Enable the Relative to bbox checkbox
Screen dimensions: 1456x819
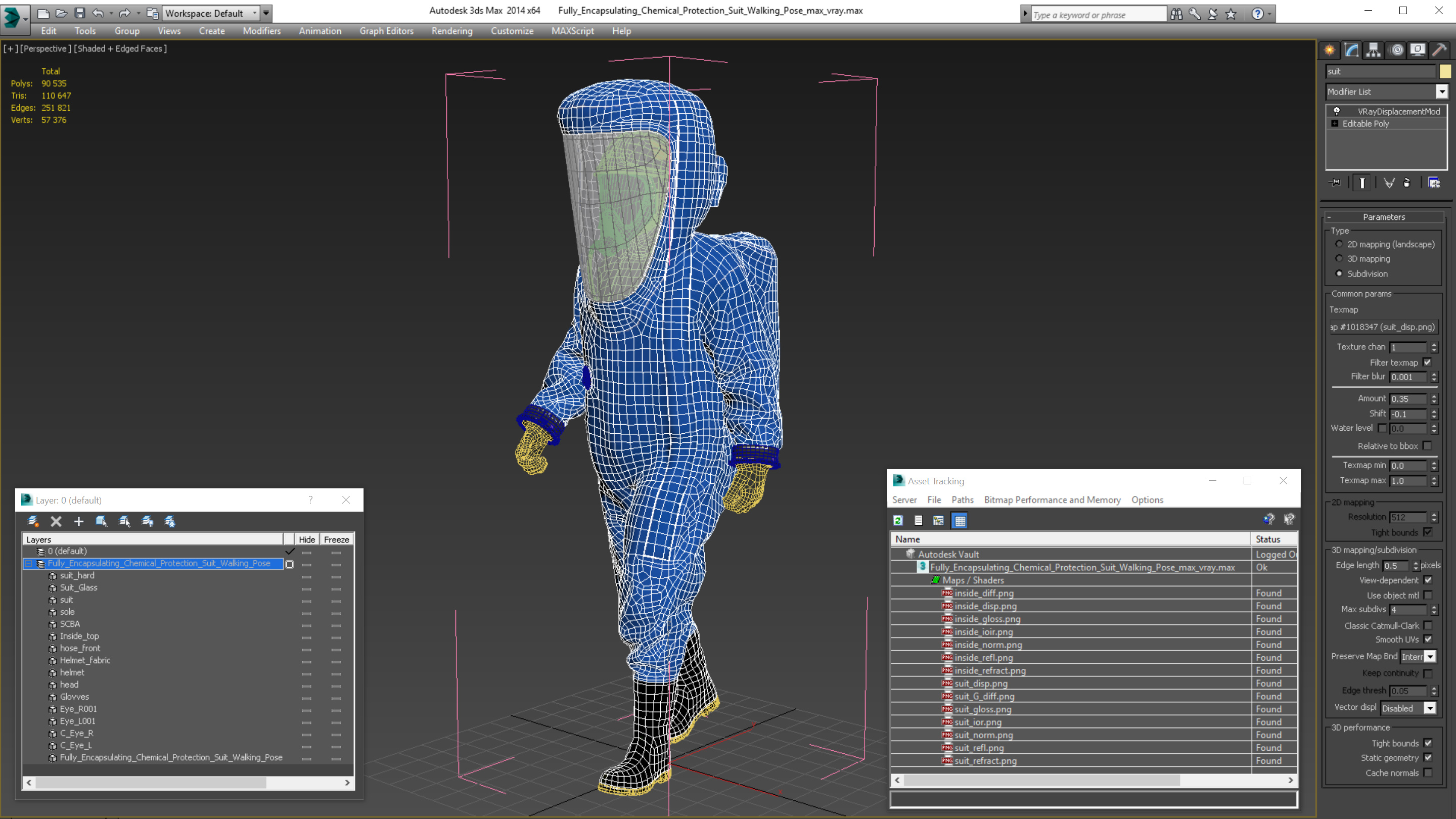1427,446
